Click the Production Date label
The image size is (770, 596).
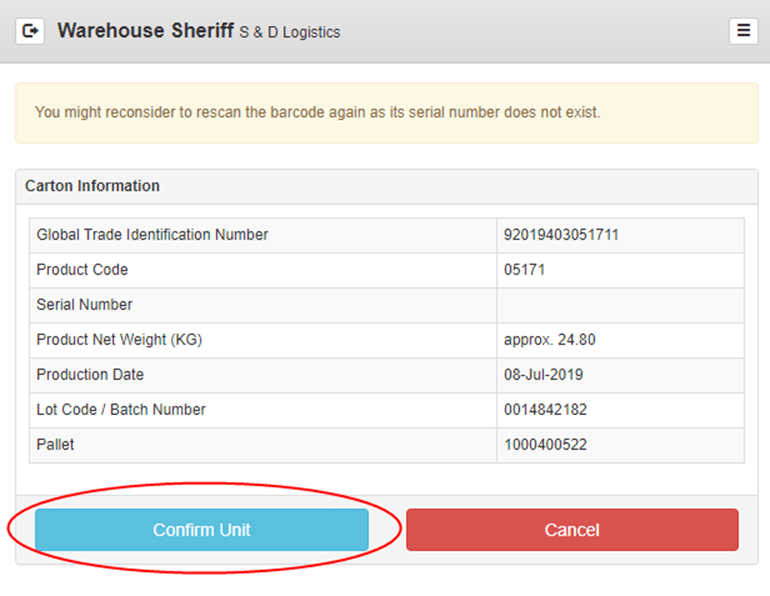(90, 375)
